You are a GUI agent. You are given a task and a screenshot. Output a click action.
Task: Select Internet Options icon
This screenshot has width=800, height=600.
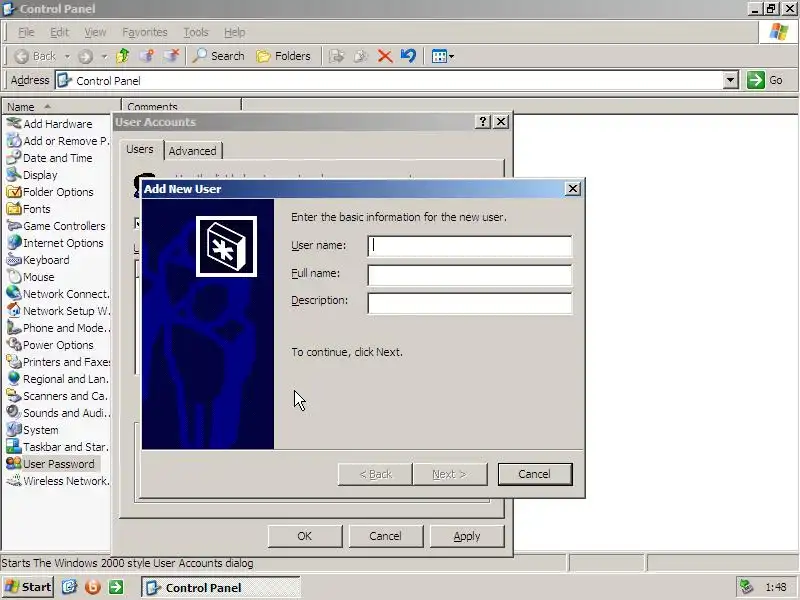click(x=14, y=243)
